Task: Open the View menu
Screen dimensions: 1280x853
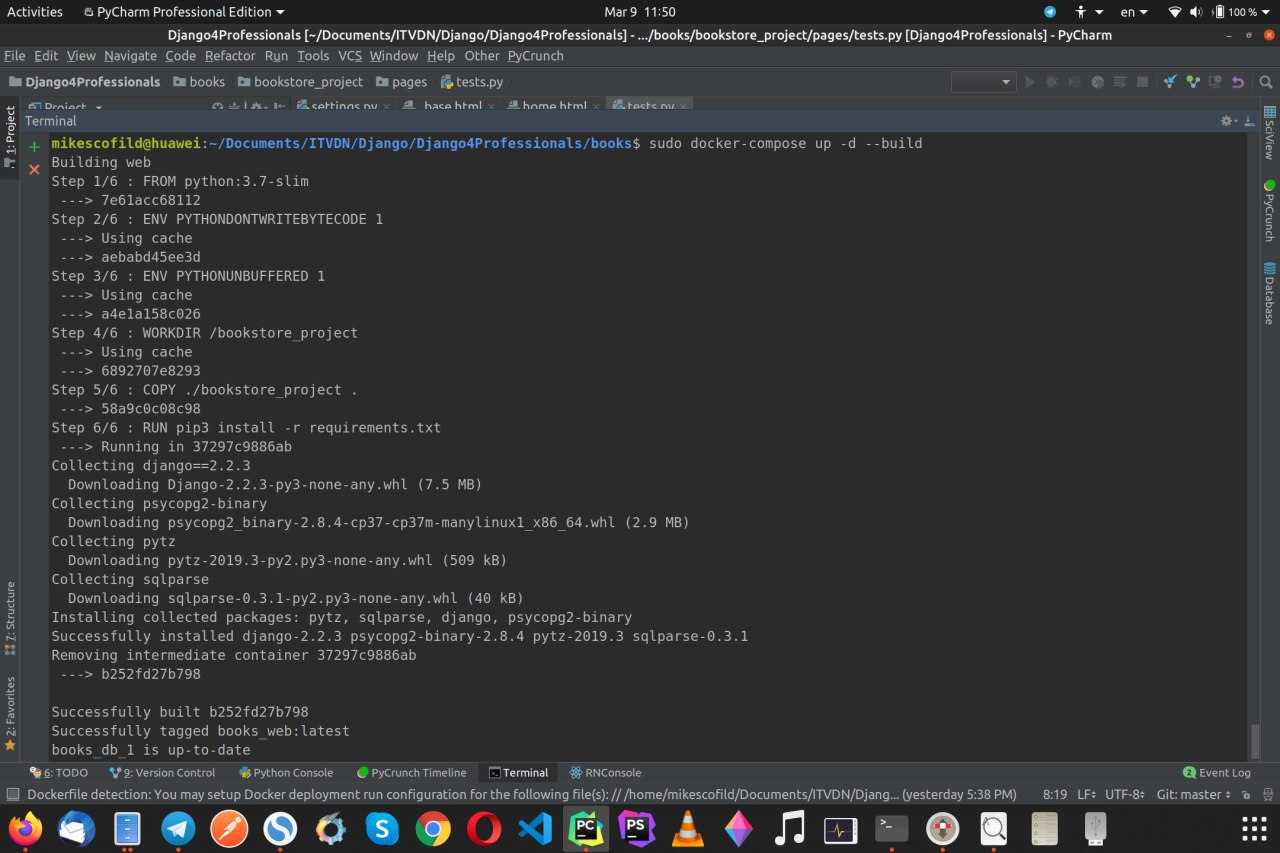Action: click(x=81, y=56)
